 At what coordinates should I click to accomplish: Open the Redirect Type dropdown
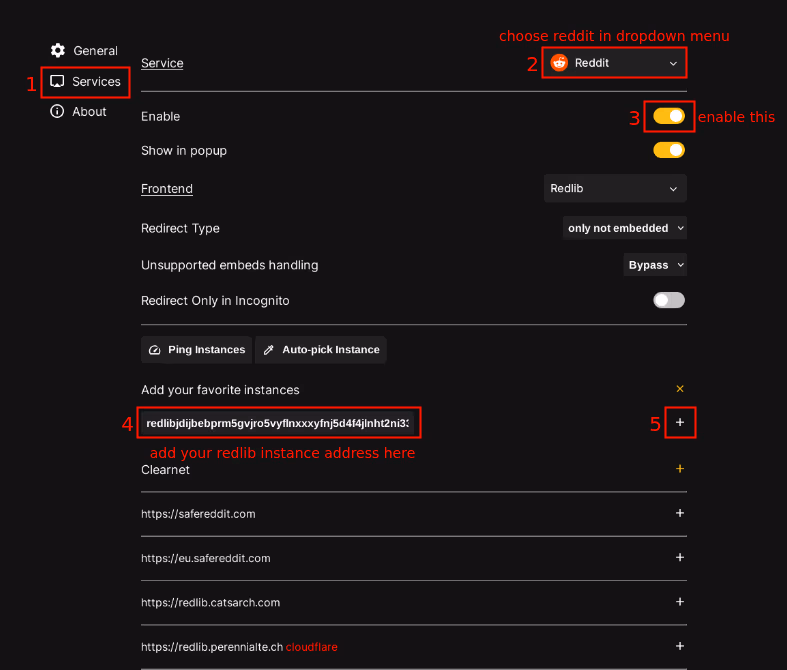click(625, 228)
